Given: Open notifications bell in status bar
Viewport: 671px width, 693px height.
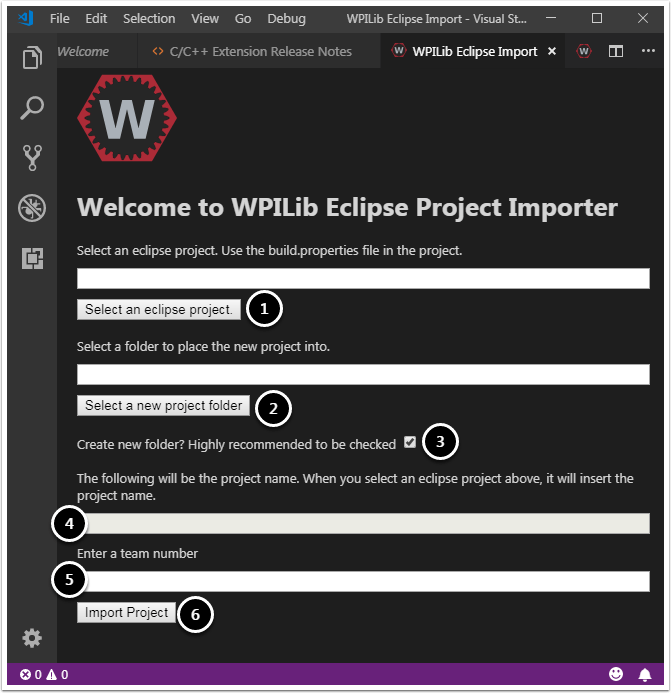Looking at the screenshot, I should 645,674.
